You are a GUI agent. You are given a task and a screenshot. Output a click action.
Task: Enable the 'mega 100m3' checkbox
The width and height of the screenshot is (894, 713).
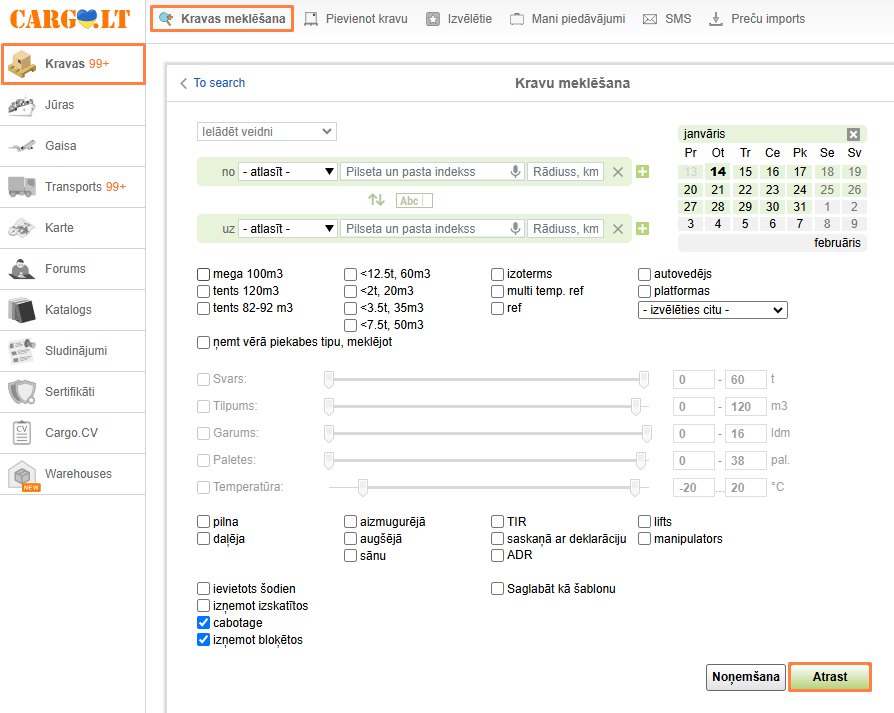[204, 274]
